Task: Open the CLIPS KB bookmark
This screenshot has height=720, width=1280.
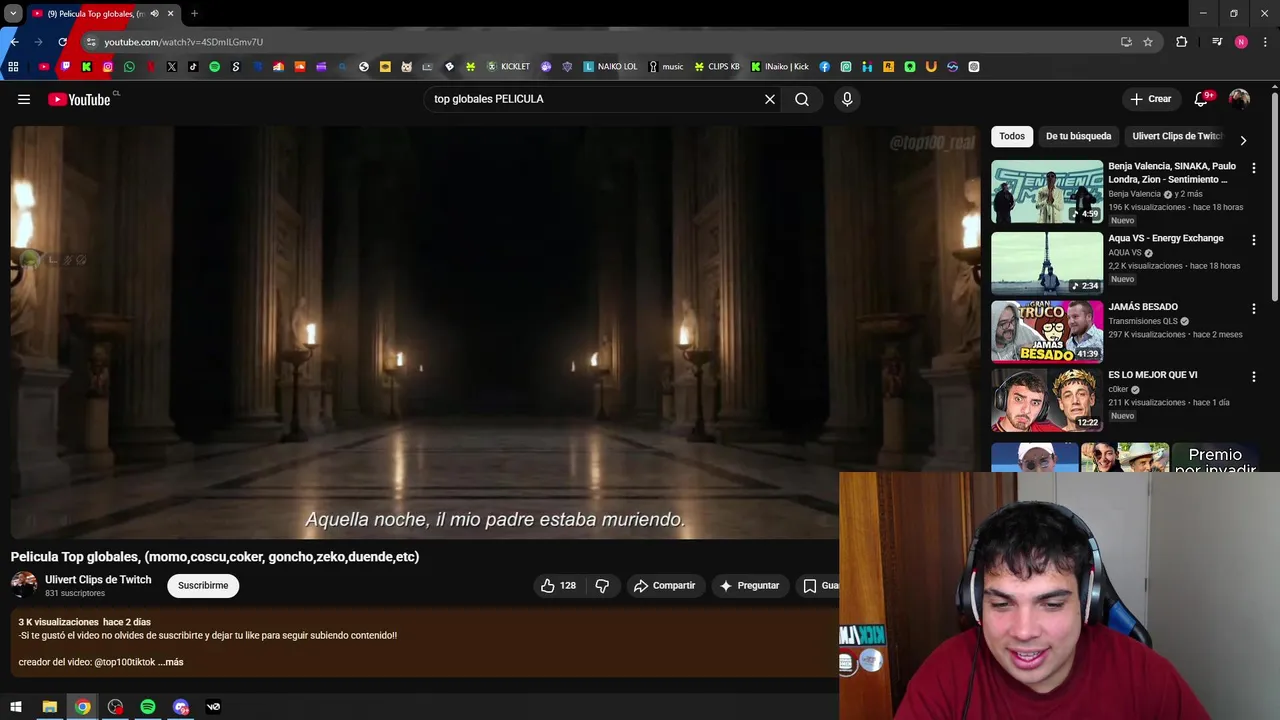Action: pos(717,67)
